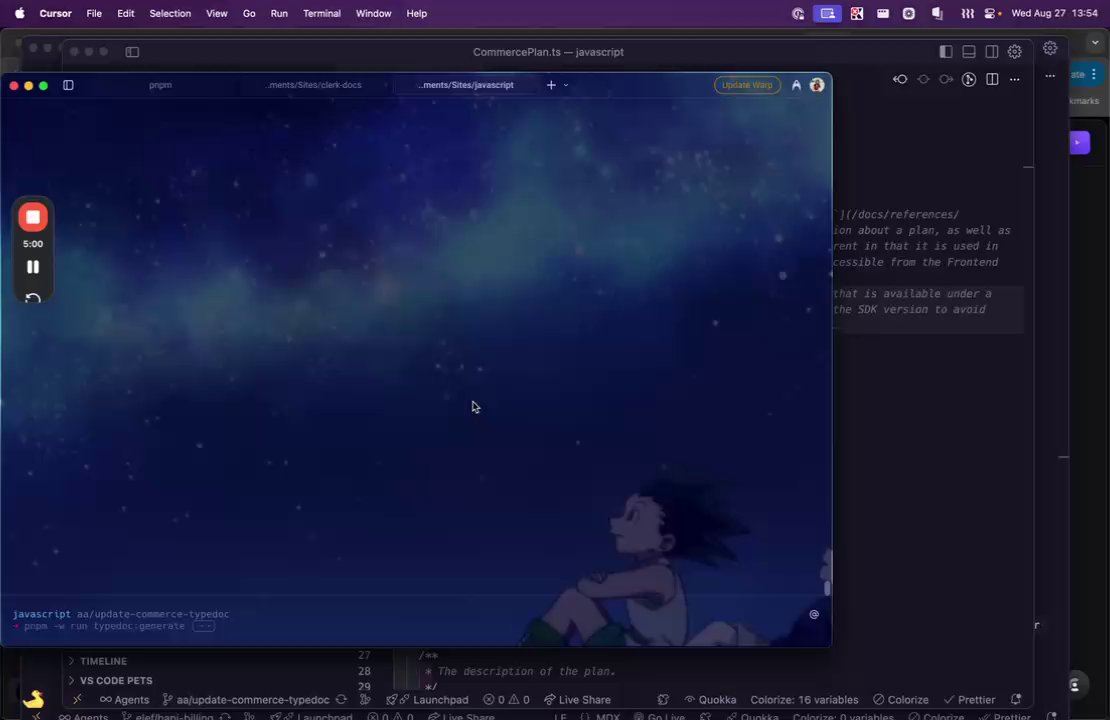1110x720 pixels.
Task: Open the Warp user avatar menu
Action: pyautogui.click(x=816, y=85)
